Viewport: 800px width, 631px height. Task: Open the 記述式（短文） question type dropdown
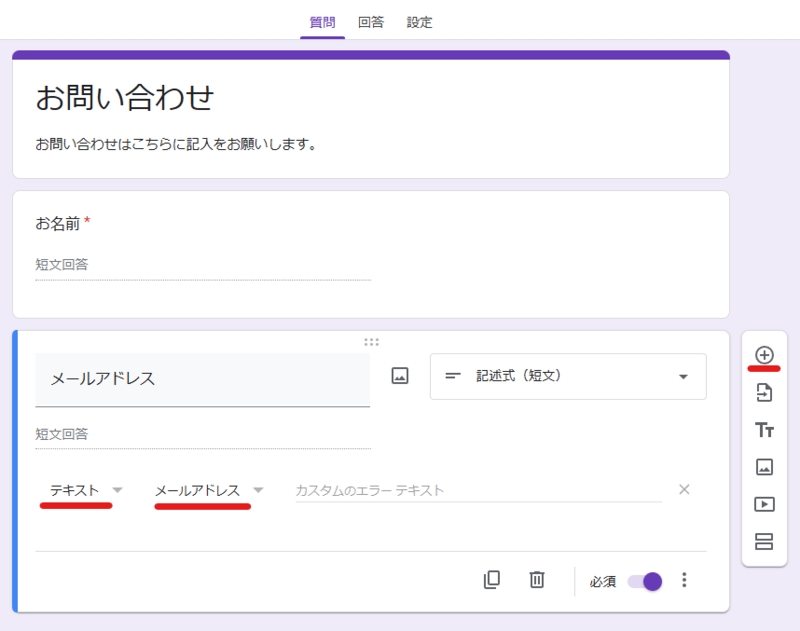pyautogui.click(x=567, y=376)
